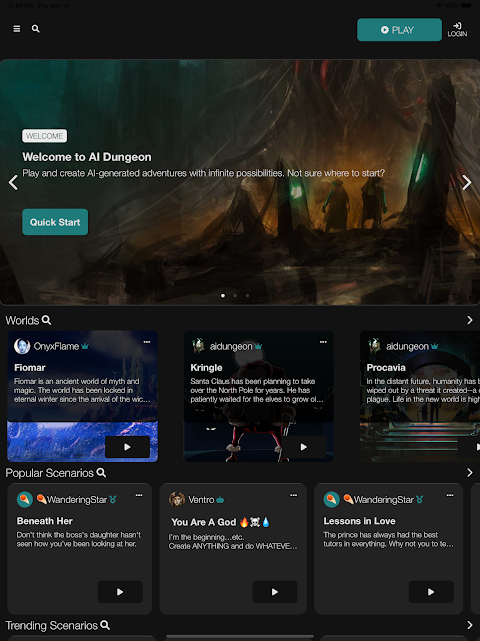Open You Are A God options menu
The width and height of the screenshot is (480, 641).
tap(294, 495)
